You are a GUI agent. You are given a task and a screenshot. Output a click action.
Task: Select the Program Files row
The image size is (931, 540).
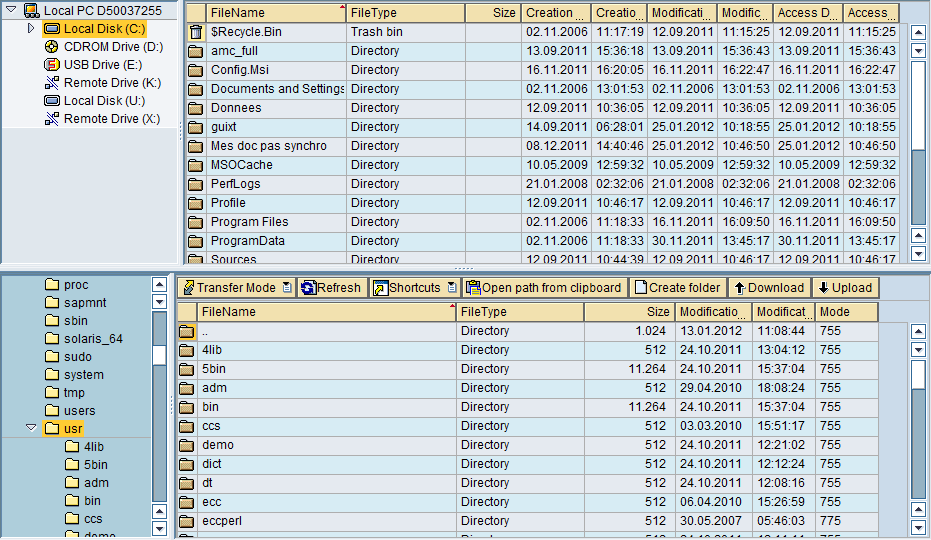click(x=543, y=222)
